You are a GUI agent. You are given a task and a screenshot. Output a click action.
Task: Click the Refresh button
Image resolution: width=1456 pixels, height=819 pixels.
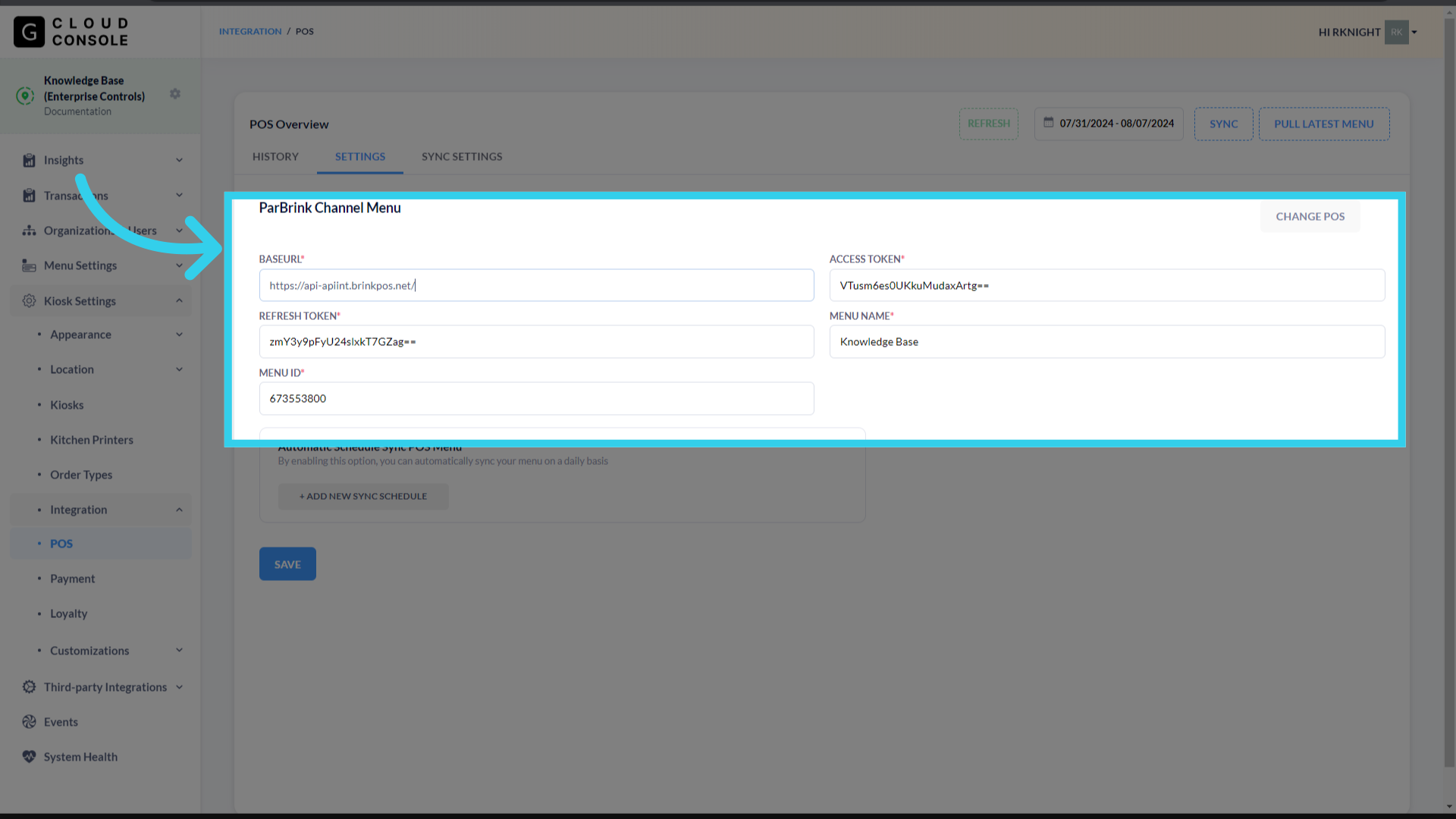click(x=989, y=124)
